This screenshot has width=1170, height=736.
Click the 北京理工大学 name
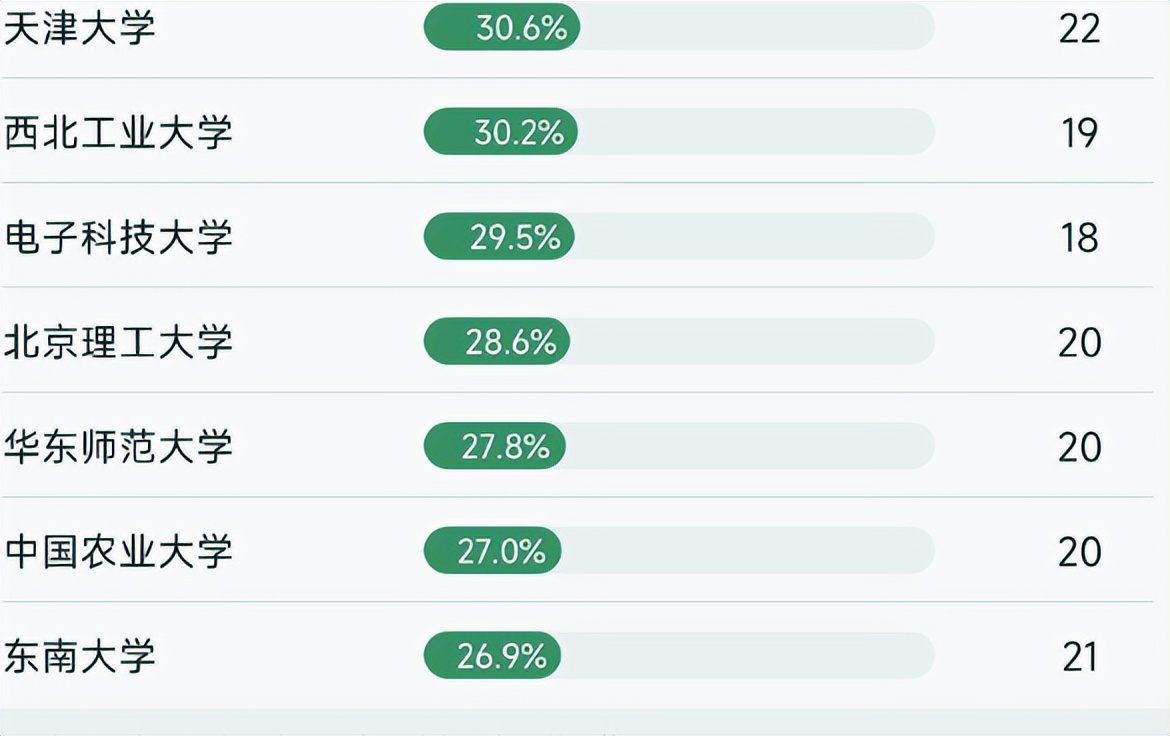(x=118, y=343)
